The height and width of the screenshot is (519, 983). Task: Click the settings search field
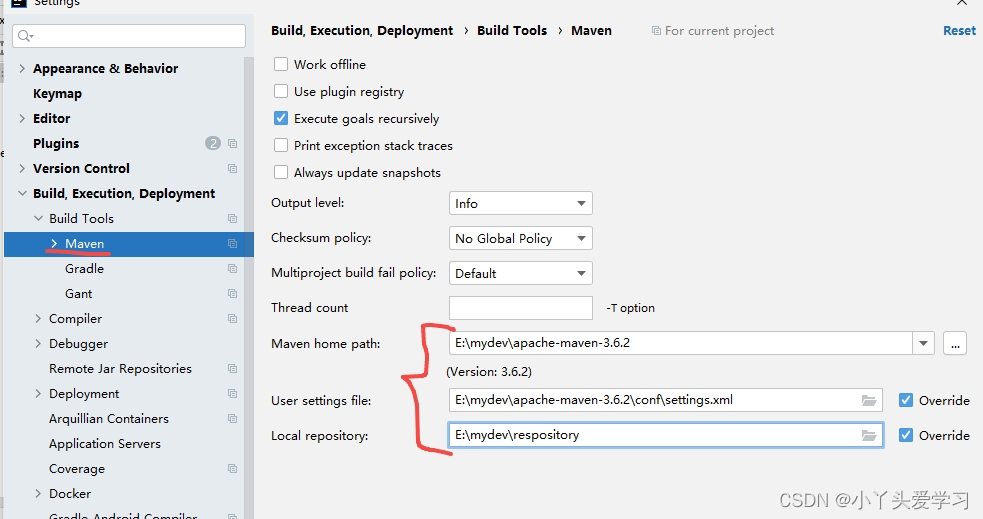click(129, 36)
